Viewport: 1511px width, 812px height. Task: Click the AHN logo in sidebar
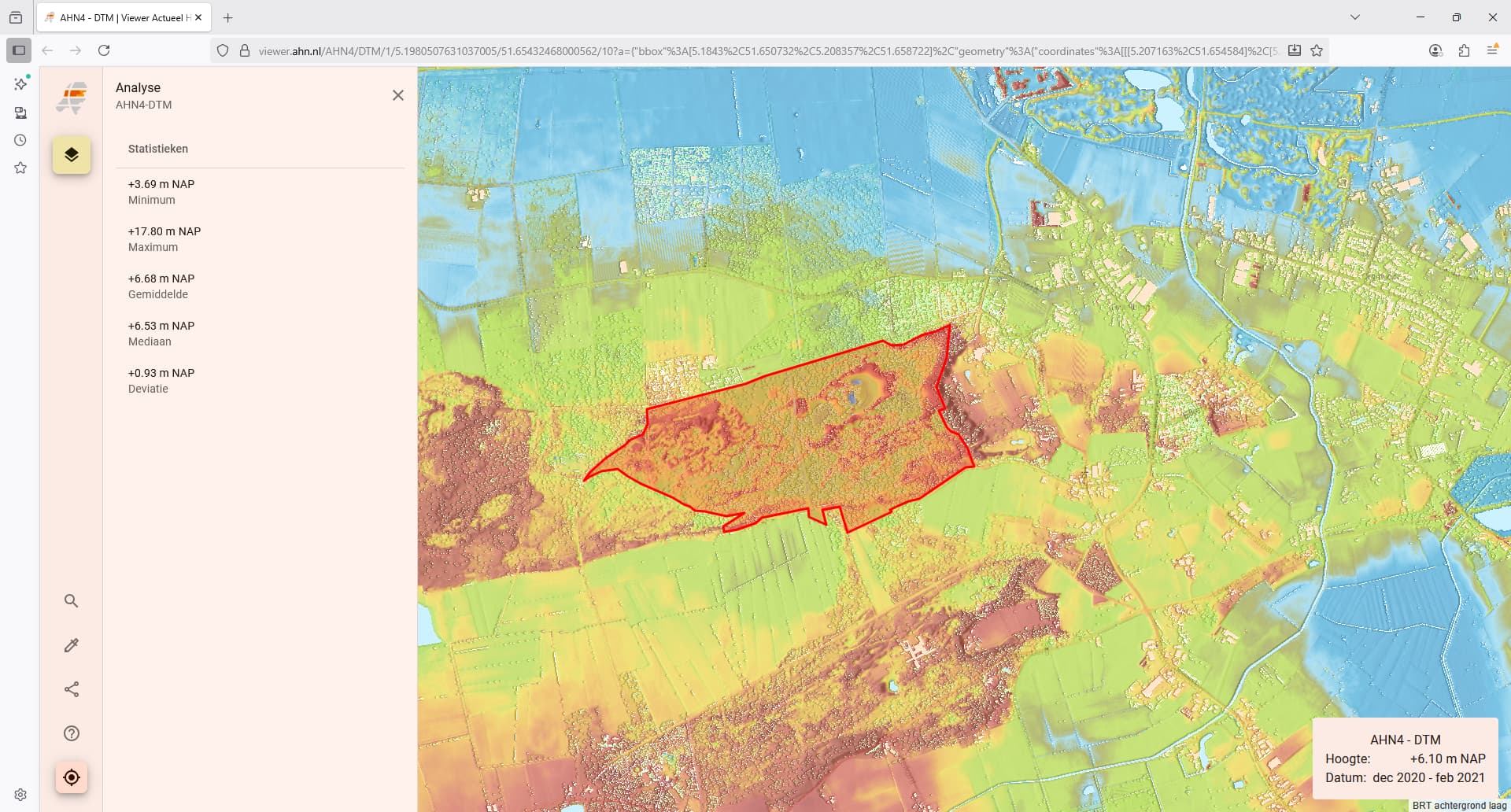coord(72,98)
